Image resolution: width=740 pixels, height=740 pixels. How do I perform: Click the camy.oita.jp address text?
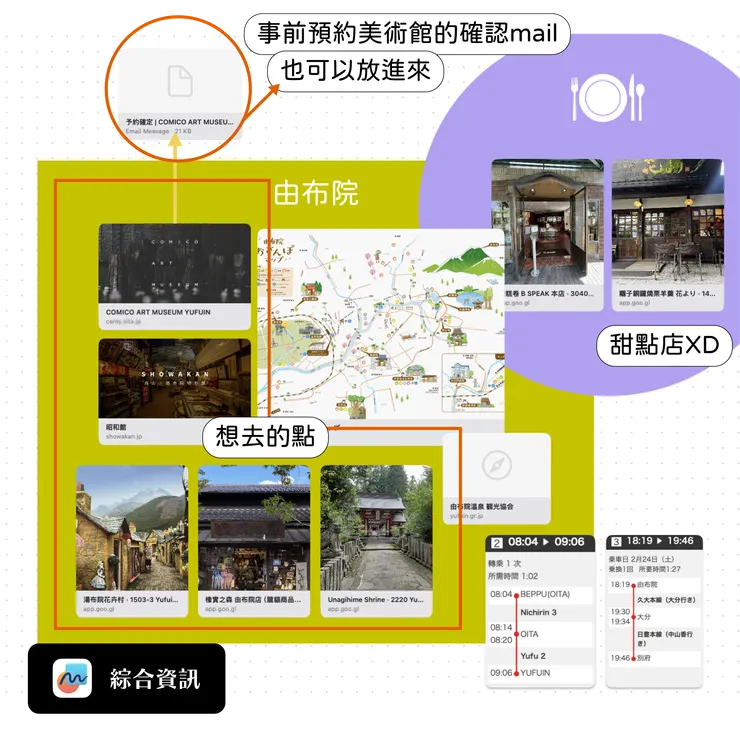(123, 321)
